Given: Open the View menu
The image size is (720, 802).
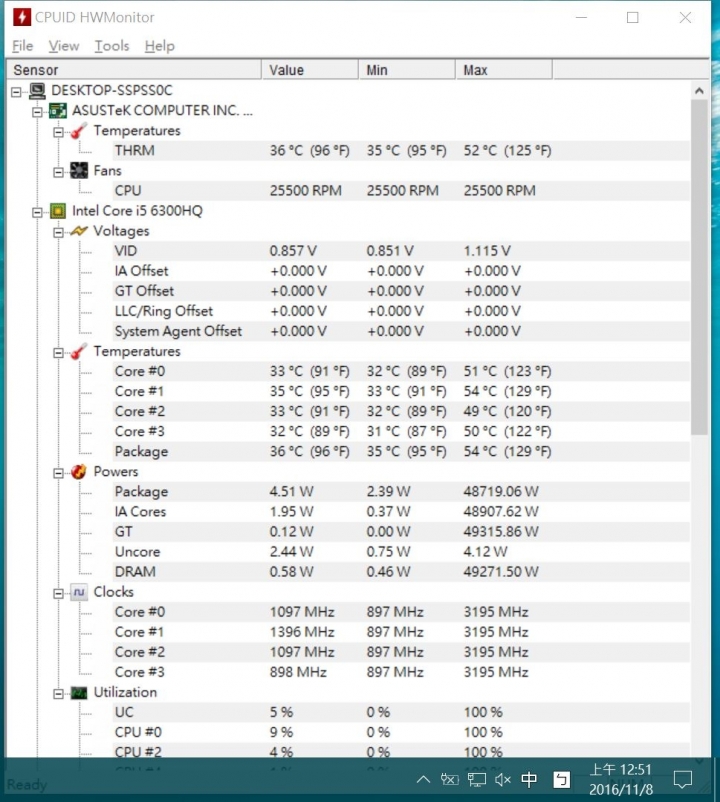Looking at the screenshot, I should click(x=64, y=46).
